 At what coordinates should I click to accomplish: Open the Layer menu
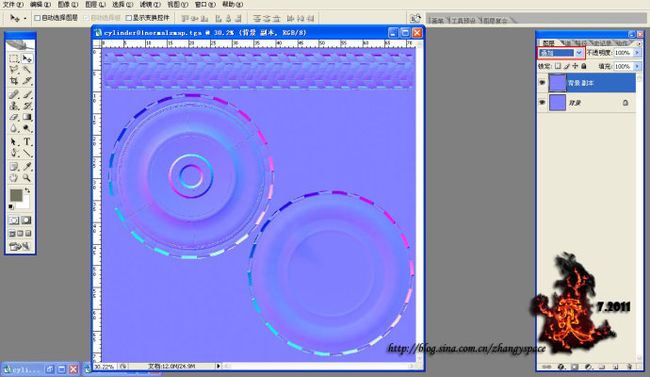coord(95,5)
